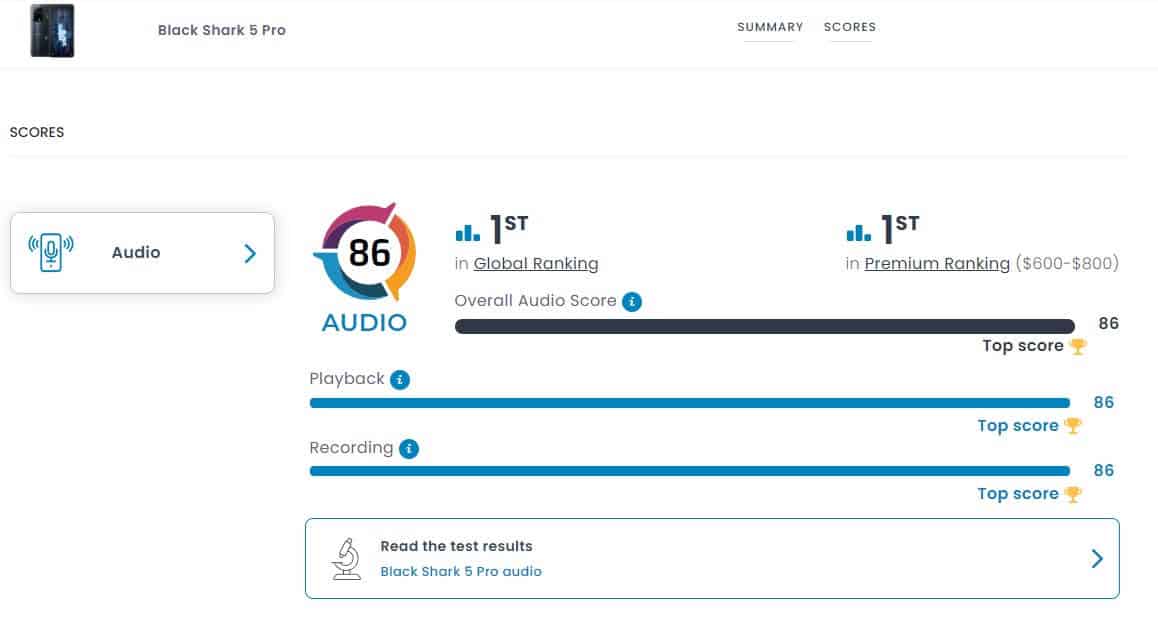Click the Playback score value 86
The image size is (1158, 634).
1103,403
